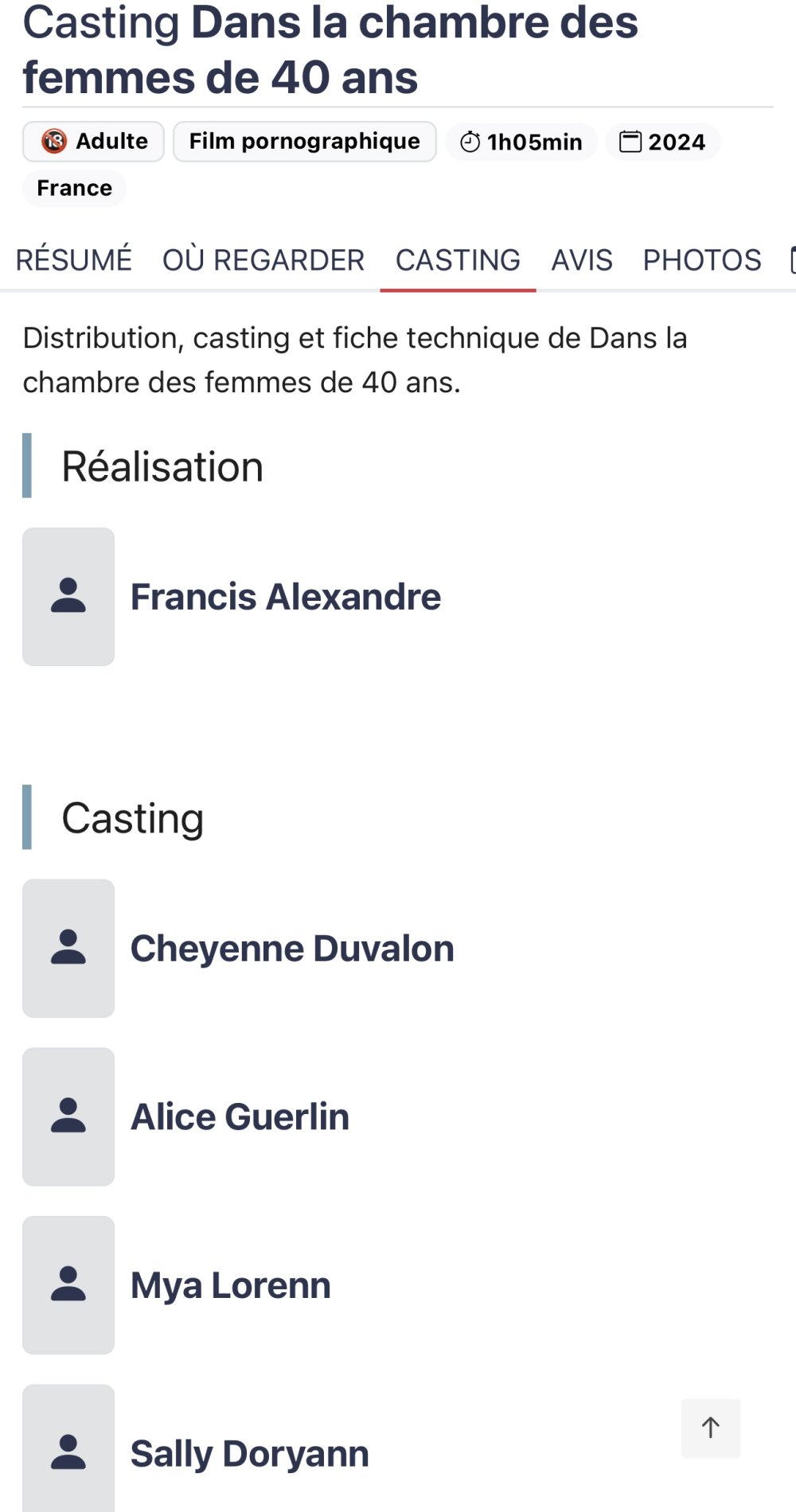Click the France country tag
The height and width of the screenshot is (1512, 796).
tap(74, 189)
